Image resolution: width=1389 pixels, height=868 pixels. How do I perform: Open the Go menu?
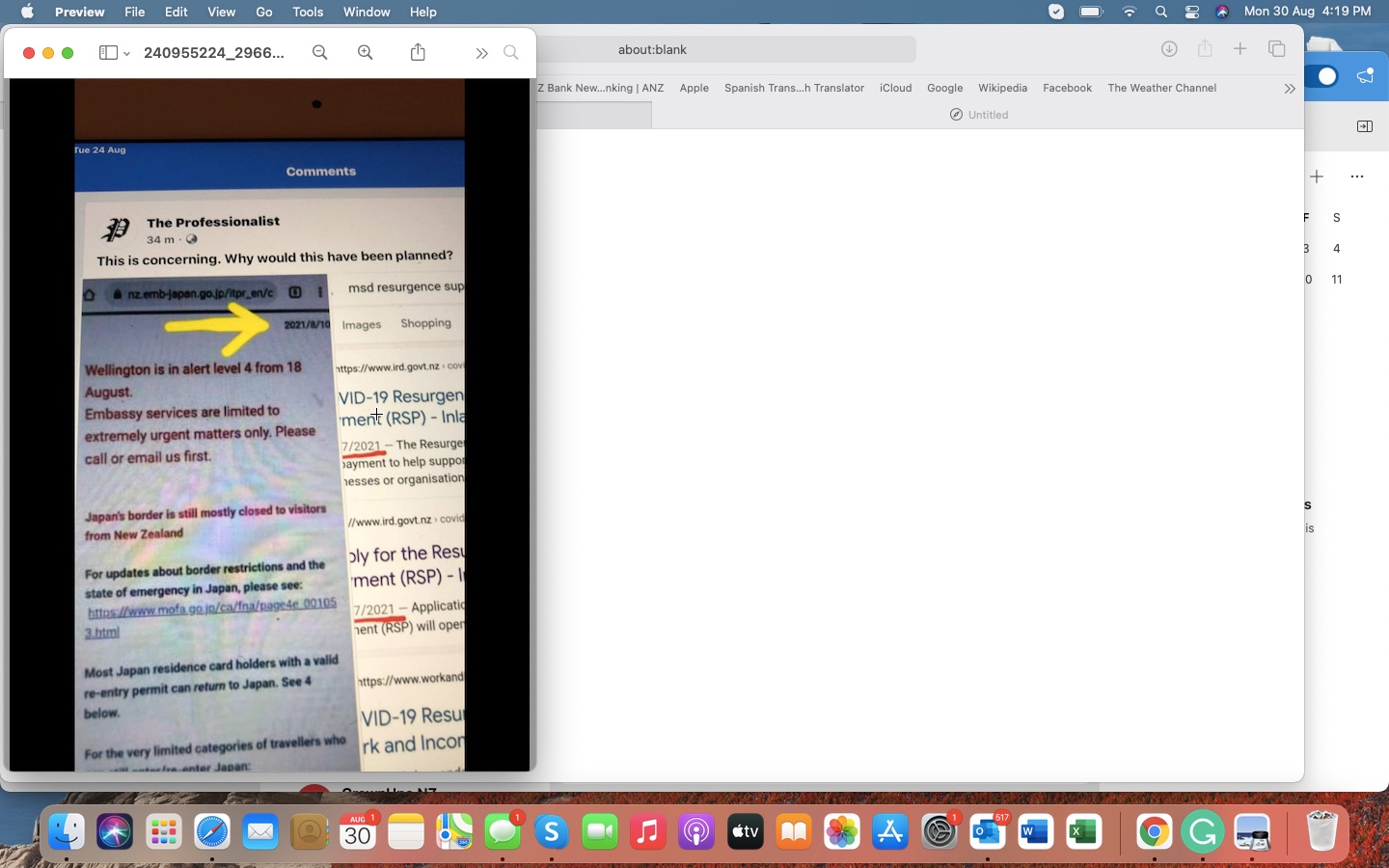pos(264,12)
